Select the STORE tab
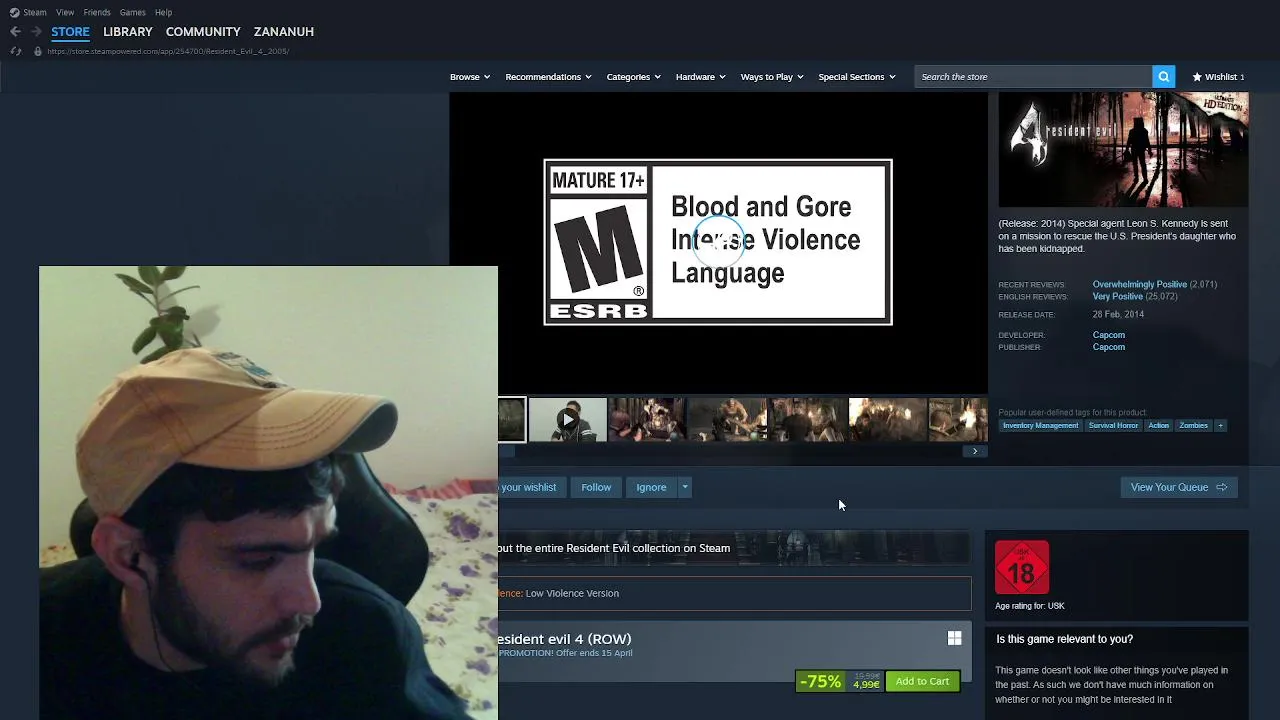 70,31
